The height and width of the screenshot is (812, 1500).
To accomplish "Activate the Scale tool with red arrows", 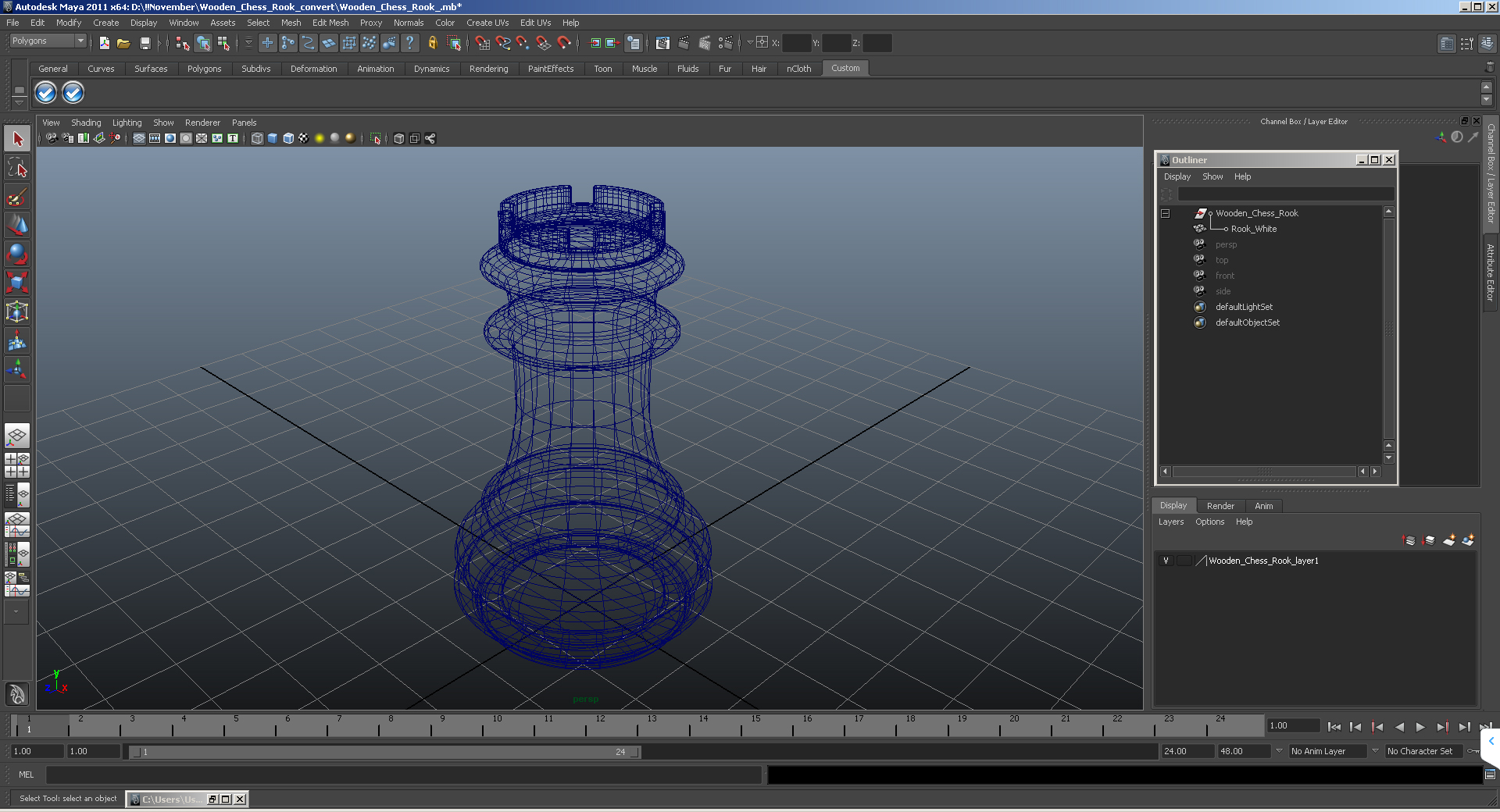I will coord(17,283).
